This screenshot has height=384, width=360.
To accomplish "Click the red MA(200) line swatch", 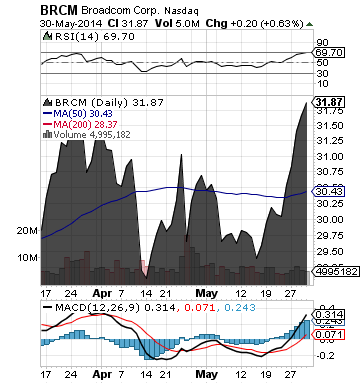I will pos(48,124).
